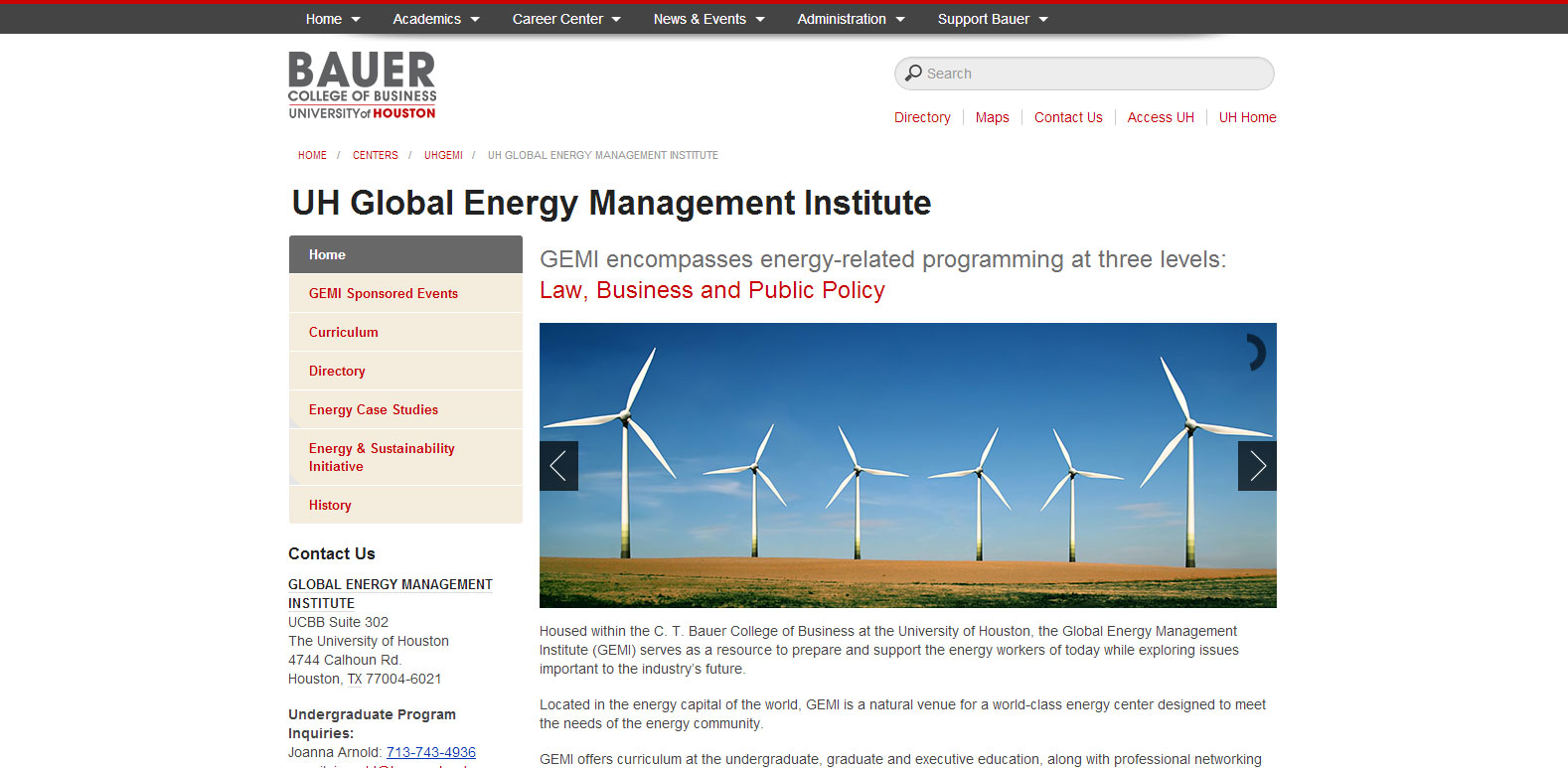This screenshot has height=768, width=1568.
Task: Open the News & Events top menu
Action: [x=700, y=19]
